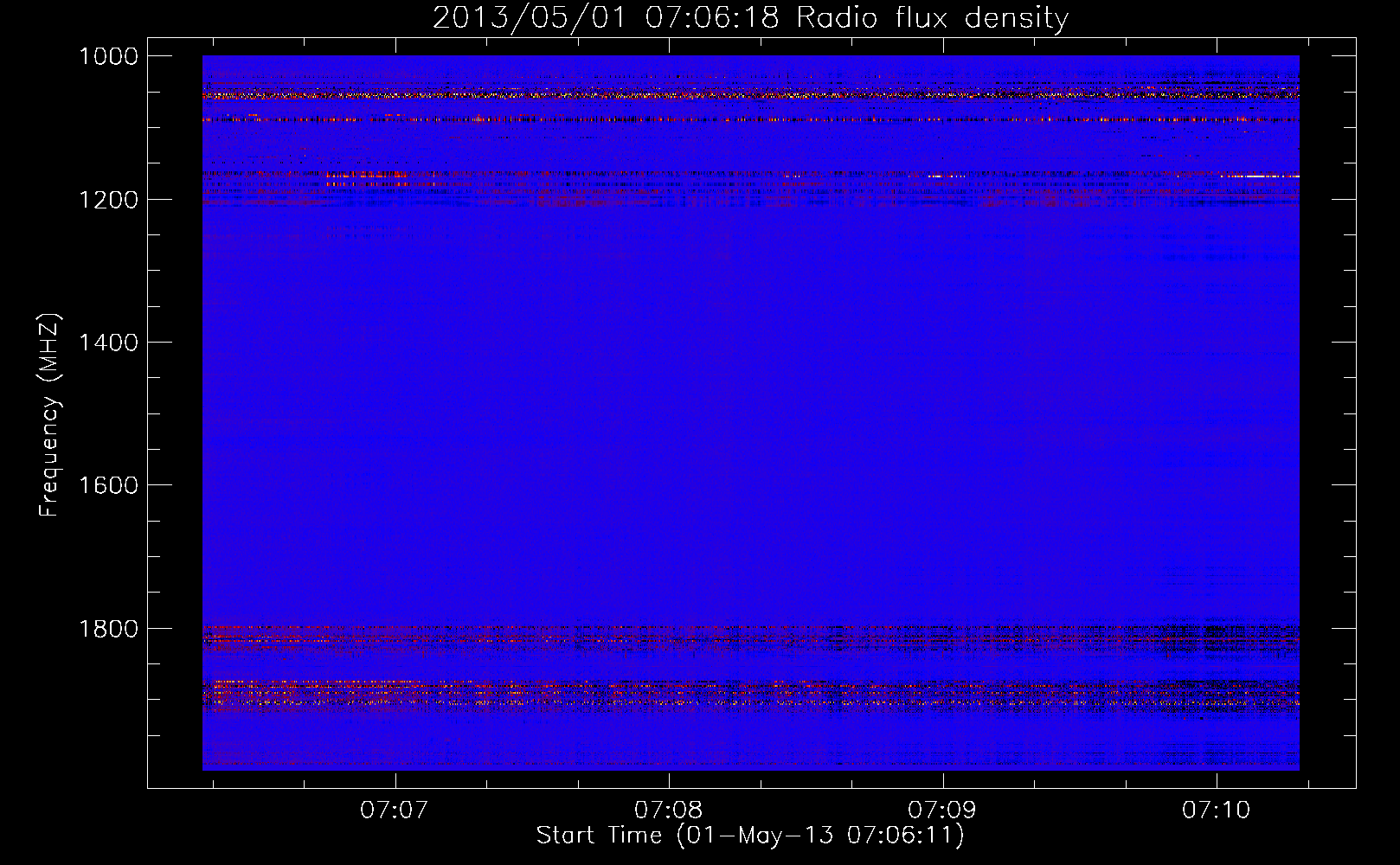This screenshot has width=1400, height=865.
Task: Click the 1400 frequency tick label
Action: coord(108,343)
